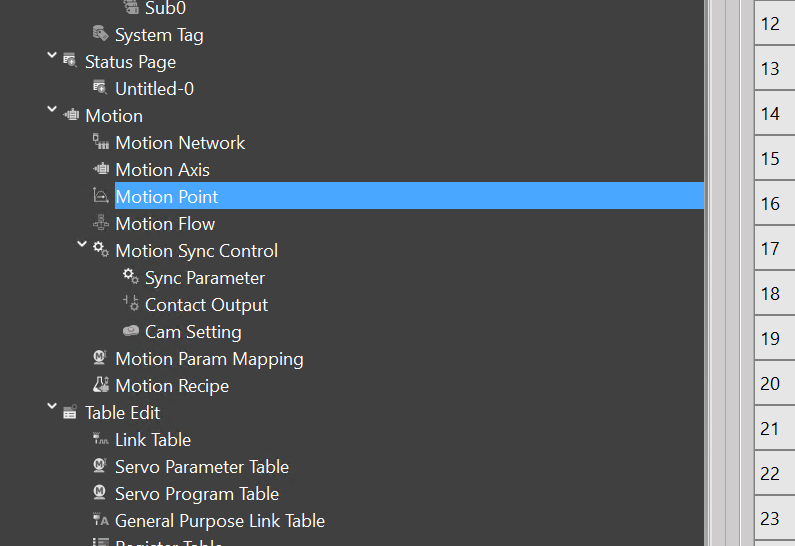Open the General Purpose Link Table
Screen dimensions: 795x546
[x=219, y=521]
